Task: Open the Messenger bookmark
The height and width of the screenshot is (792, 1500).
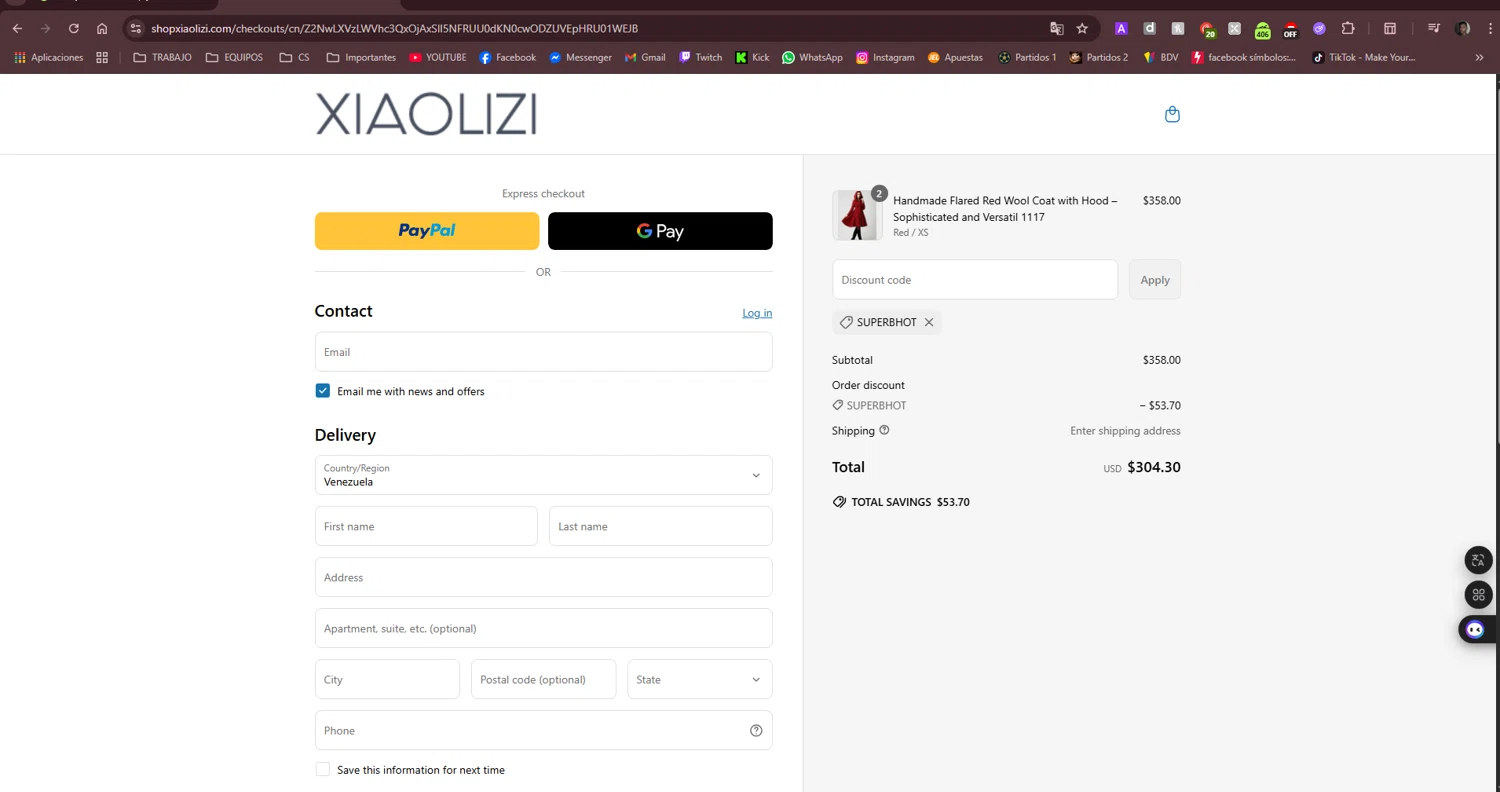Action: pyautogui.click(x=580, y=58)
